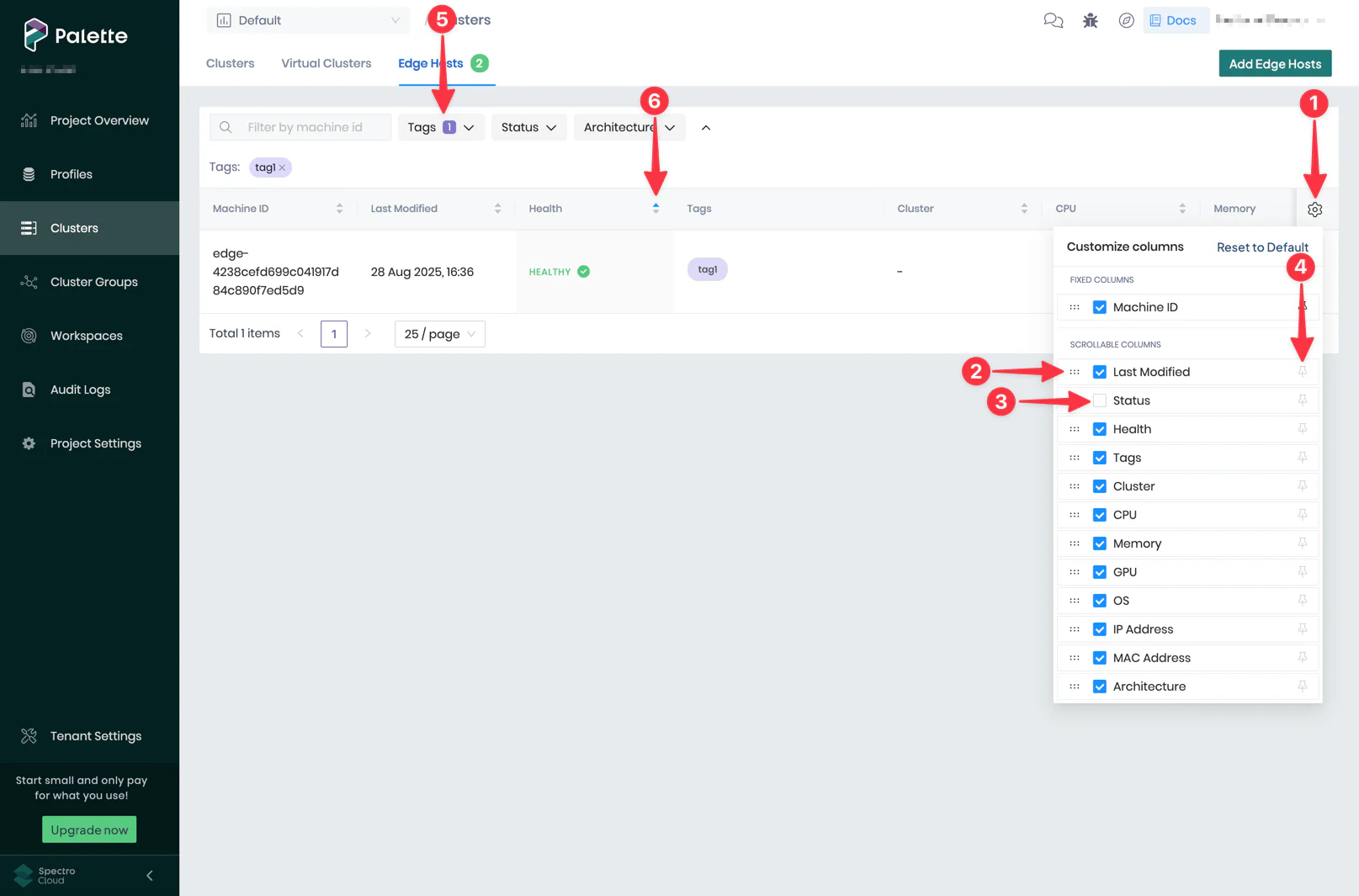
Task: Open the Clusters section in sidebar
Action: point(74,227)
